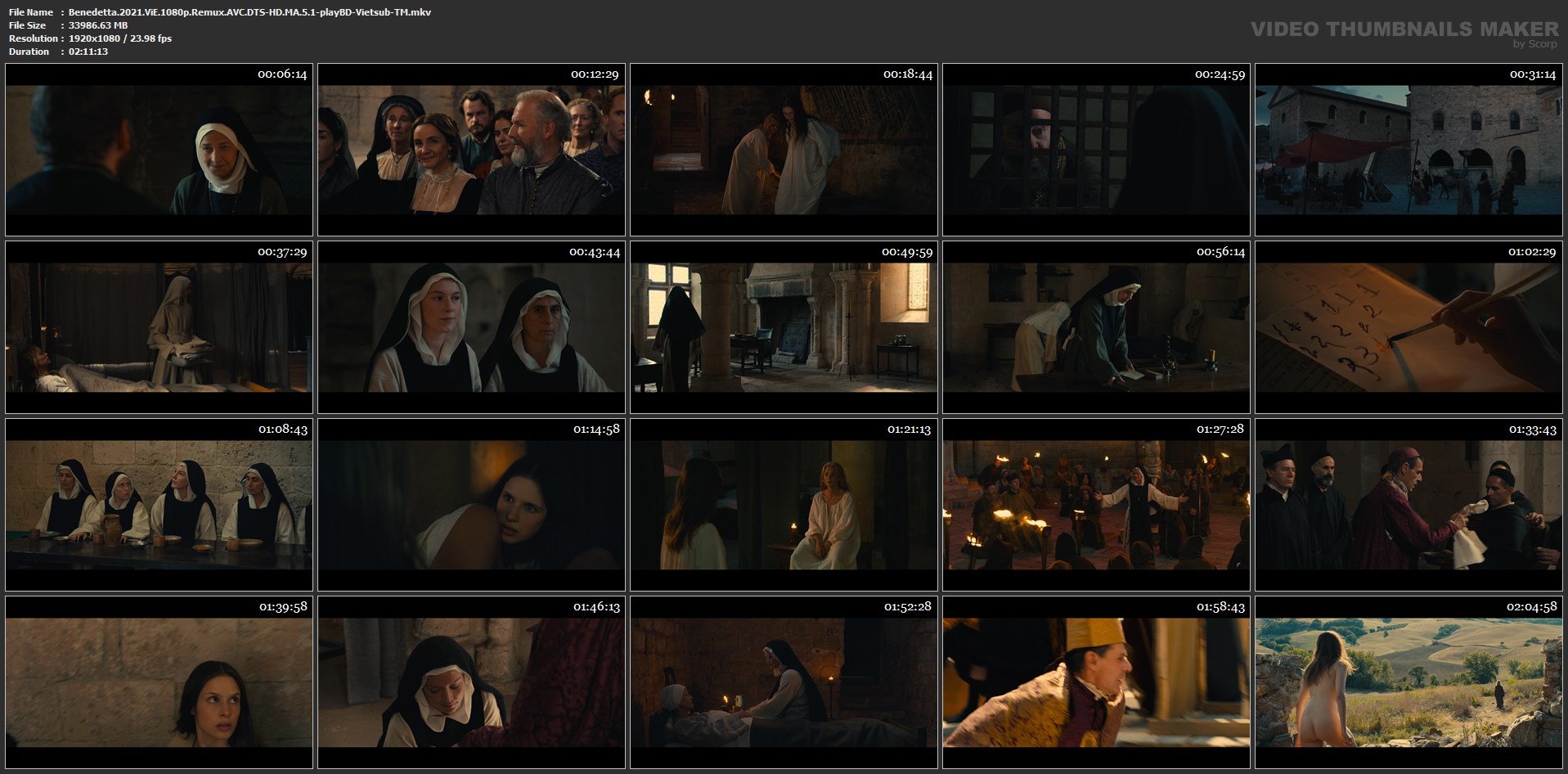Select the thumbnail at 00:12:29

471,150
